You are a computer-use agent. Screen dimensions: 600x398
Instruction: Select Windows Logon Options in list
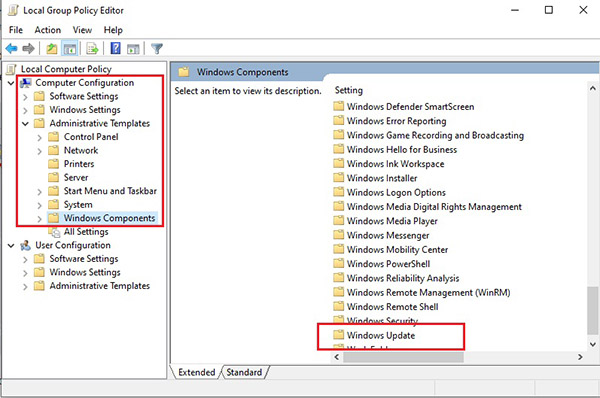pyautogui.click(x=396, y=192)
